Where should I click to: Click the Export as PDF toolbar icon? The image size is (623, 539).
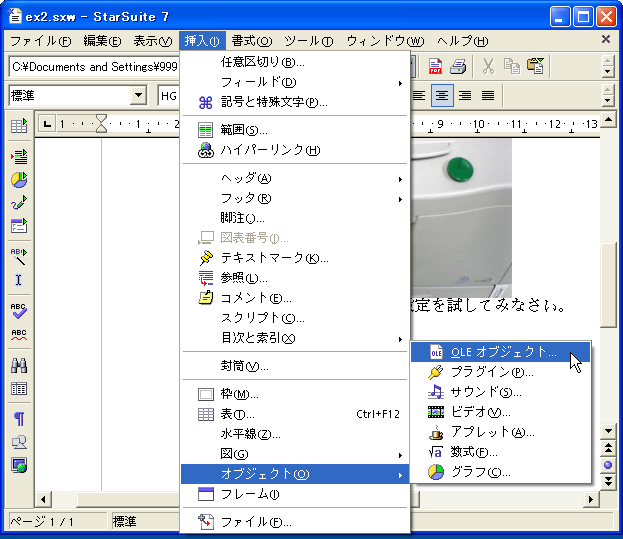tap(435, 66)
